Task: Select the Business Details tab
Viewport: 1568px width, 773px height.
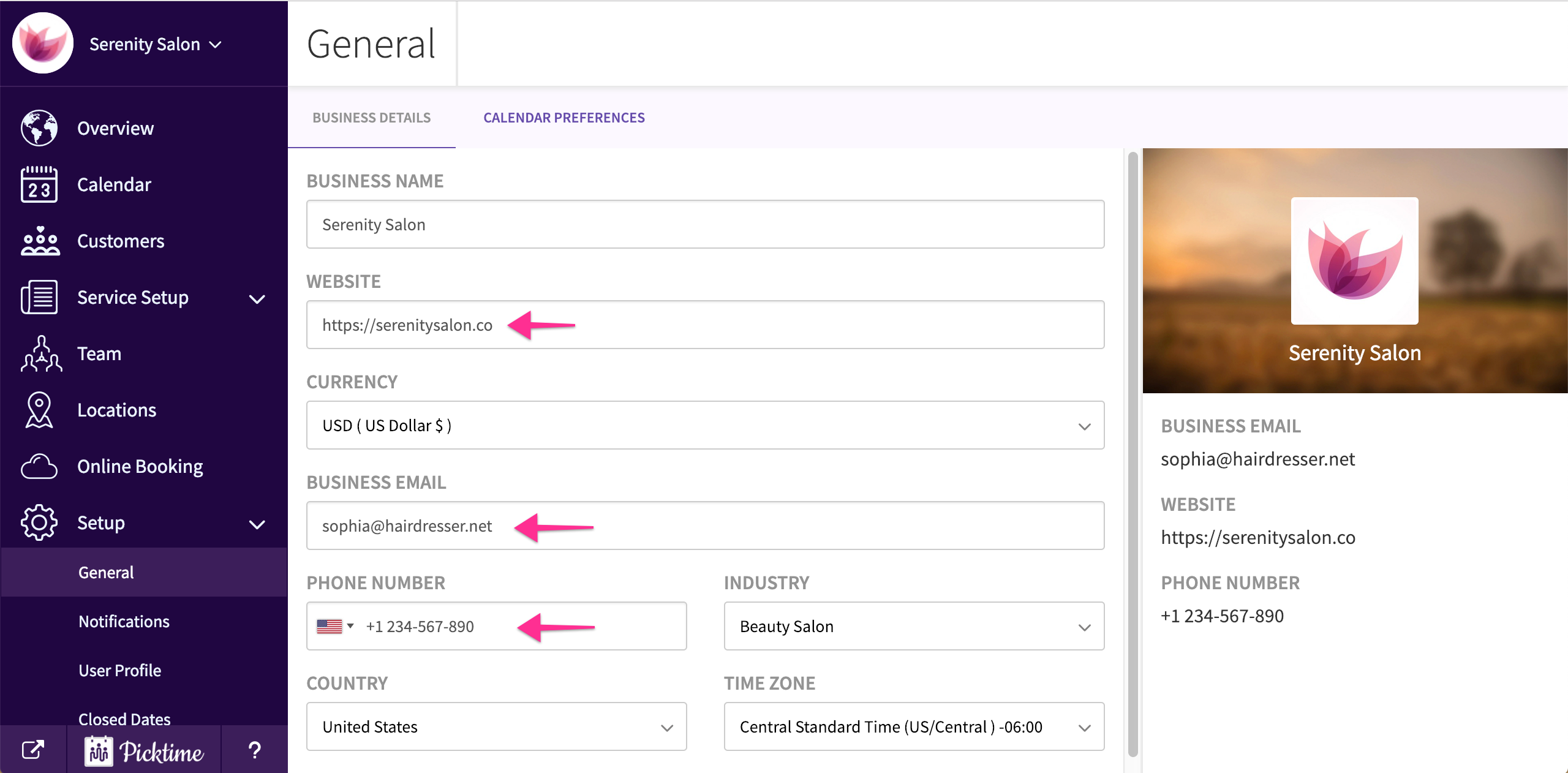Action: tap(371, 118)
